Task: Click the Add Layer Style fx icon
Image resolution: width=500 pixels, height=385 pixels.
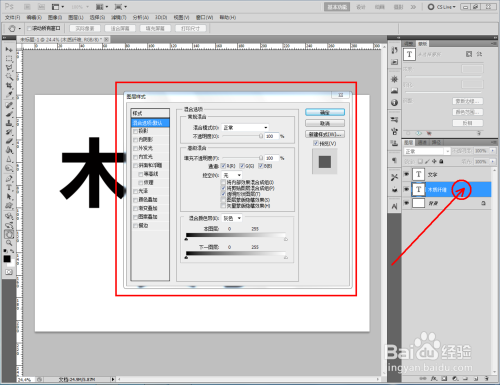Action: pyautogui.click(x=434, y=379)
